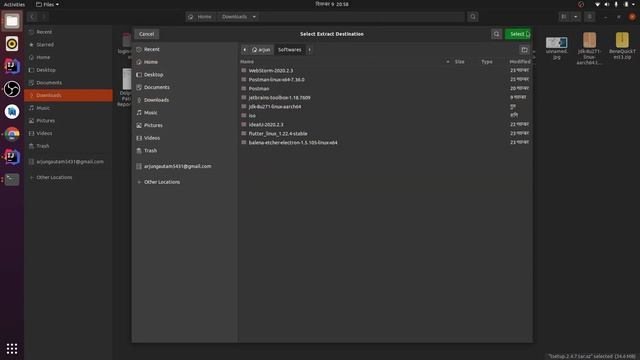Select the jdk-8u271-linux-aarch64 folder
This screenshot has height=360, width=640.
coord(385,107)
